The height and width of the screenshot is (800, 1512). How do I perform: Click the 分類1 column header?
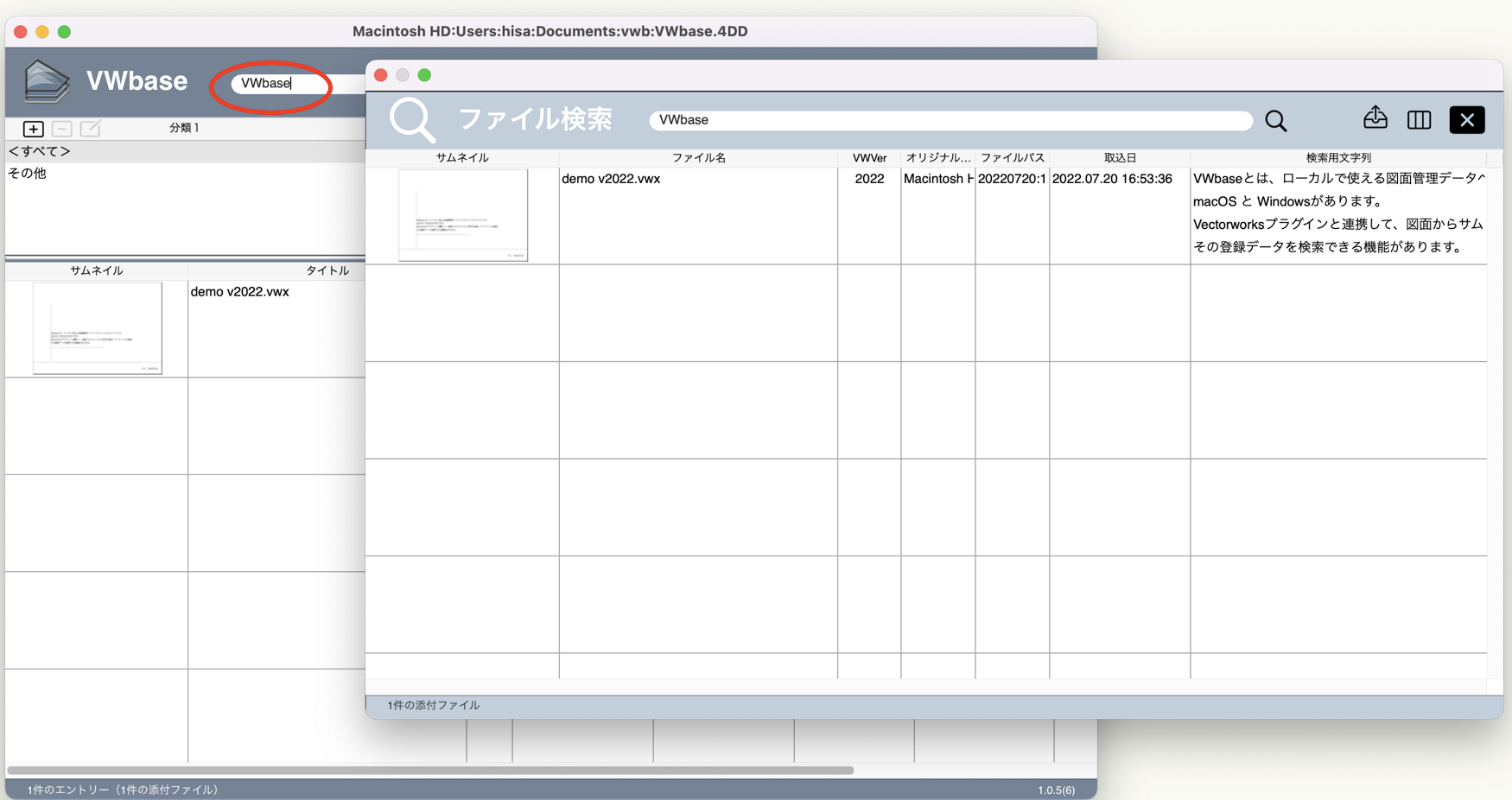click(184, 128)
